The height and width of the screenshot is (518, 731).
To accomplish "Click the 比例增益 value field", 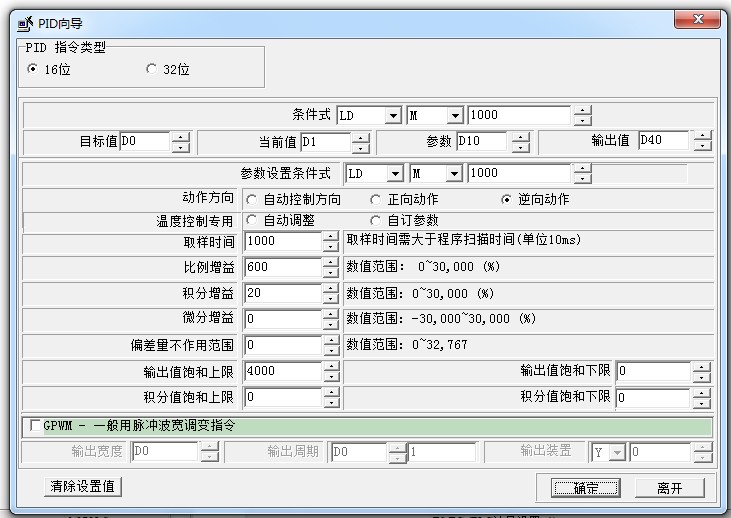I will click(281, 268).
